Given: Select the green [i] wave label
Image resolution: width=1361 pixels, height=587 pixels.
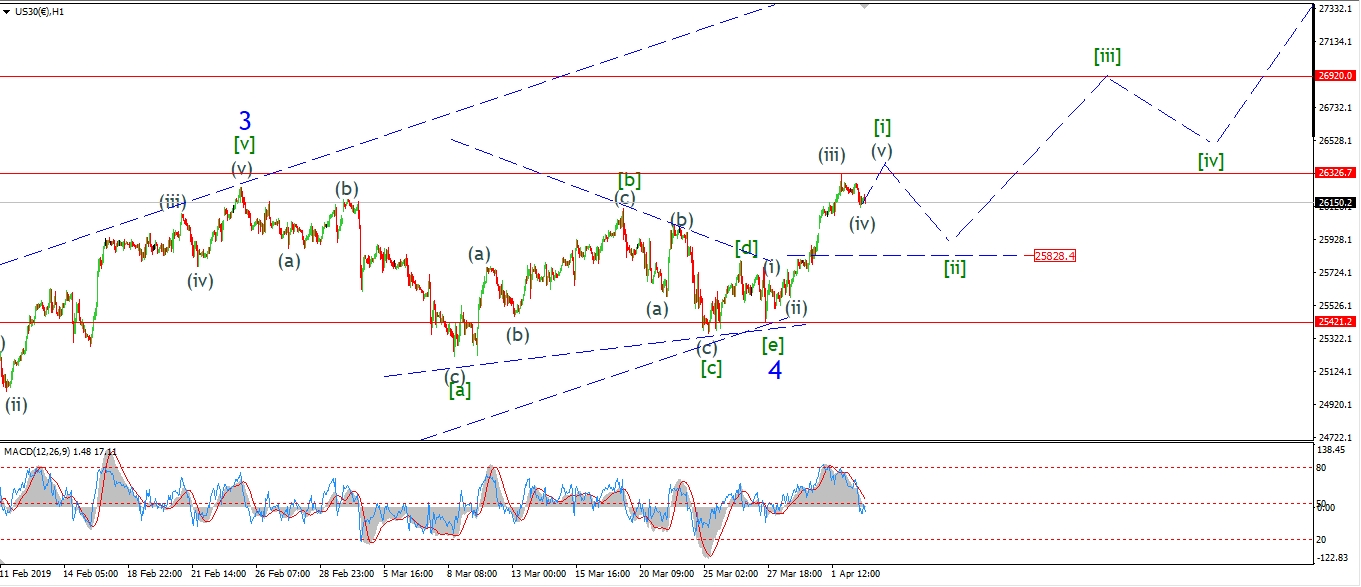Looking at the screenshot, I should [x=882, y=127].
